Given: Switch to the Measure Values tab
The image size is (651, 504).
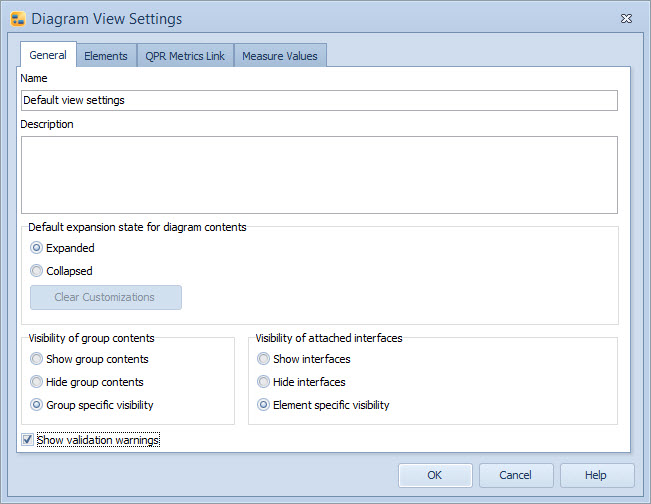Looking at the screenshot, I should click(x=280, y=56).
